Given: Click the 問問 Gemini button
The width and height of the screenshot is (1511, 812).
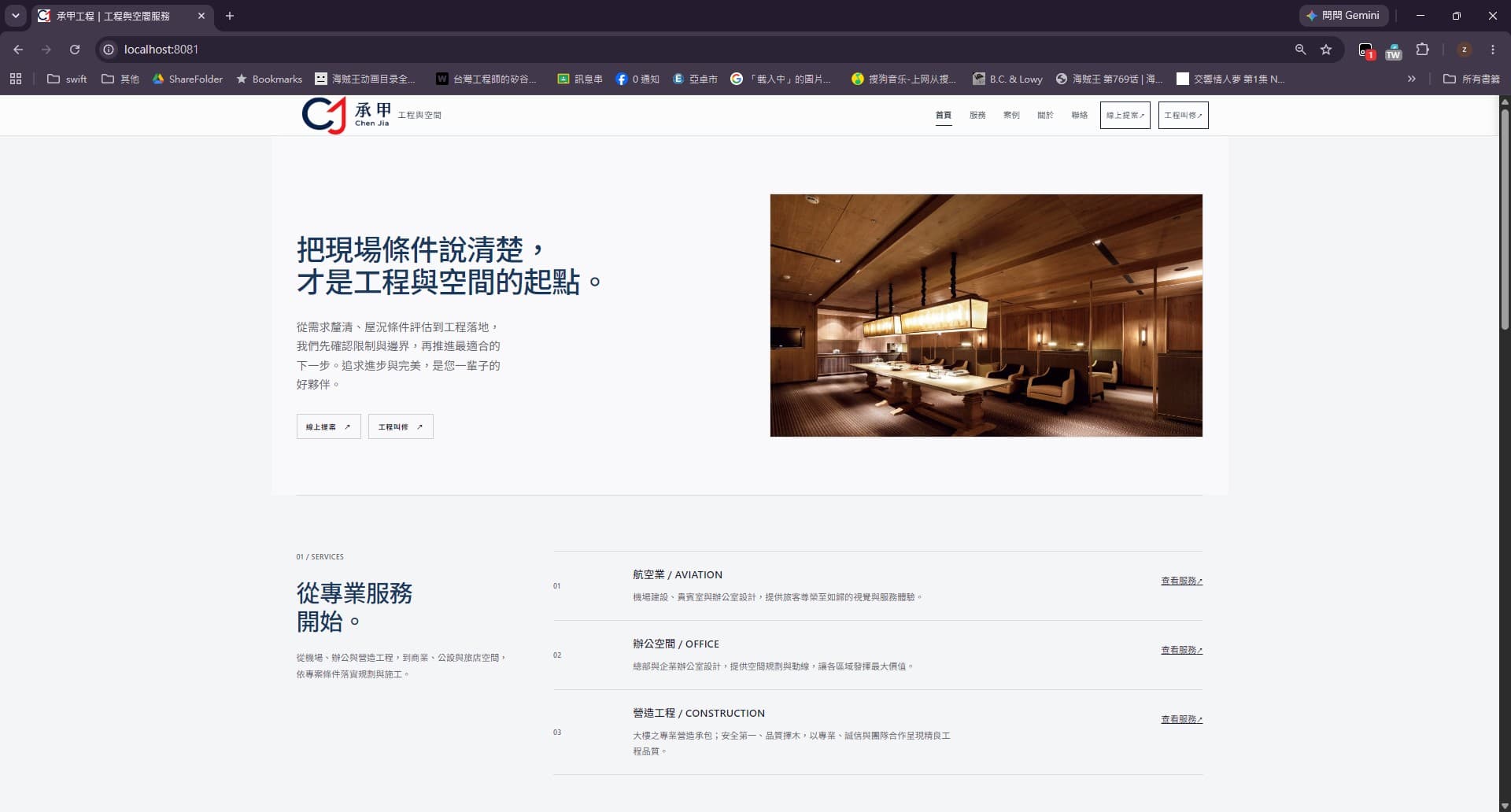Looking at the screenshot, I should point(1343,16).
